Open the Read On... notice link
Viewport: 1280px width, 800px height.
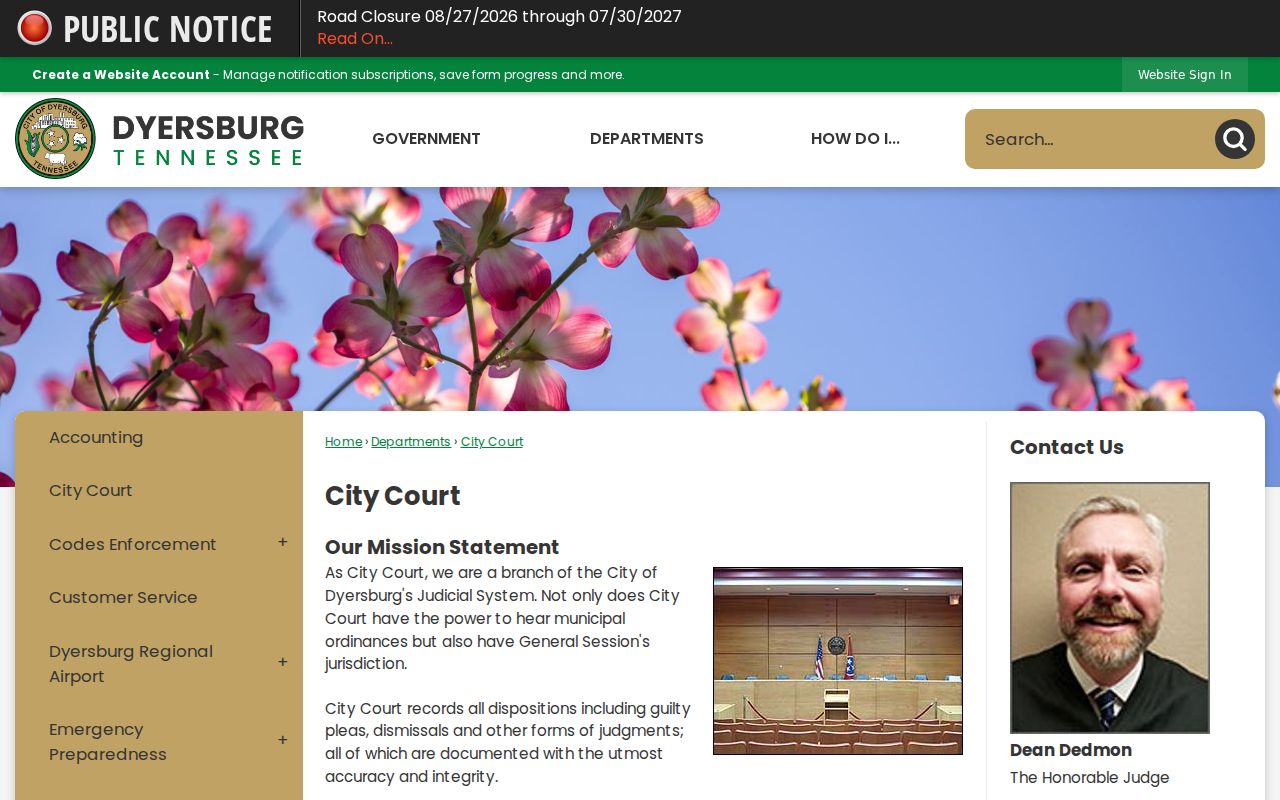tap(355, 39)
